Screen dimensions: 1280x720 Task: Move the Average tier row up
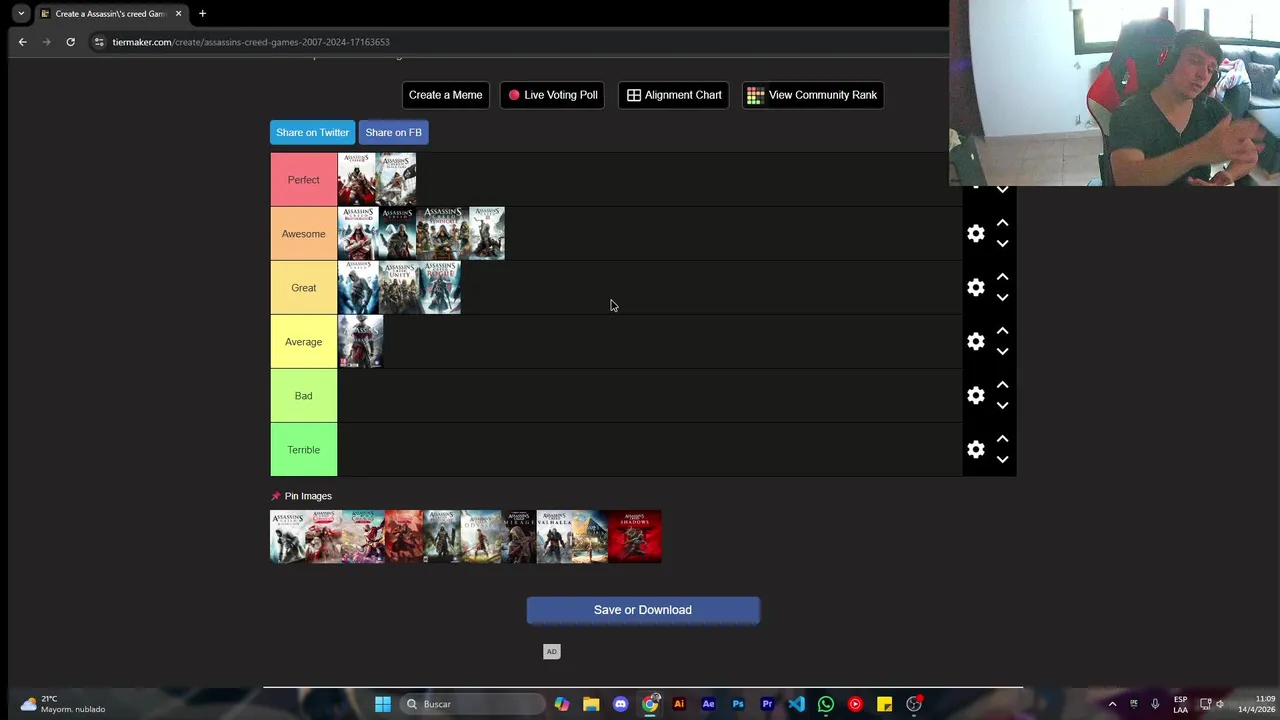click(1002, 331)
